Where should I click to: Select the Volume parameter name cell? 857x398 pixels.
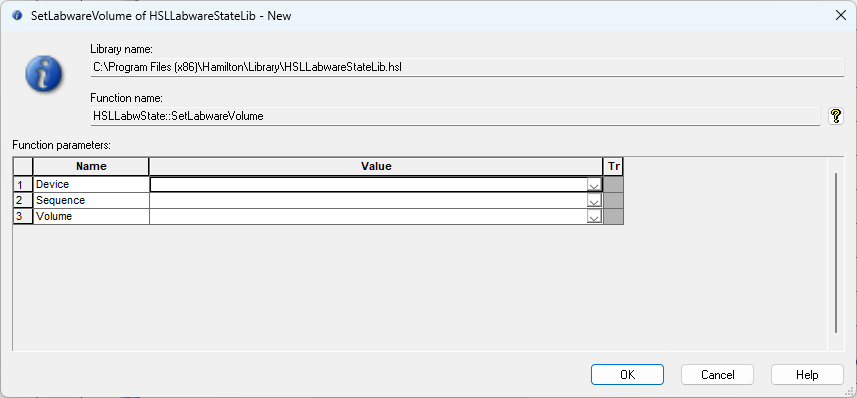(x=91, y=216)
